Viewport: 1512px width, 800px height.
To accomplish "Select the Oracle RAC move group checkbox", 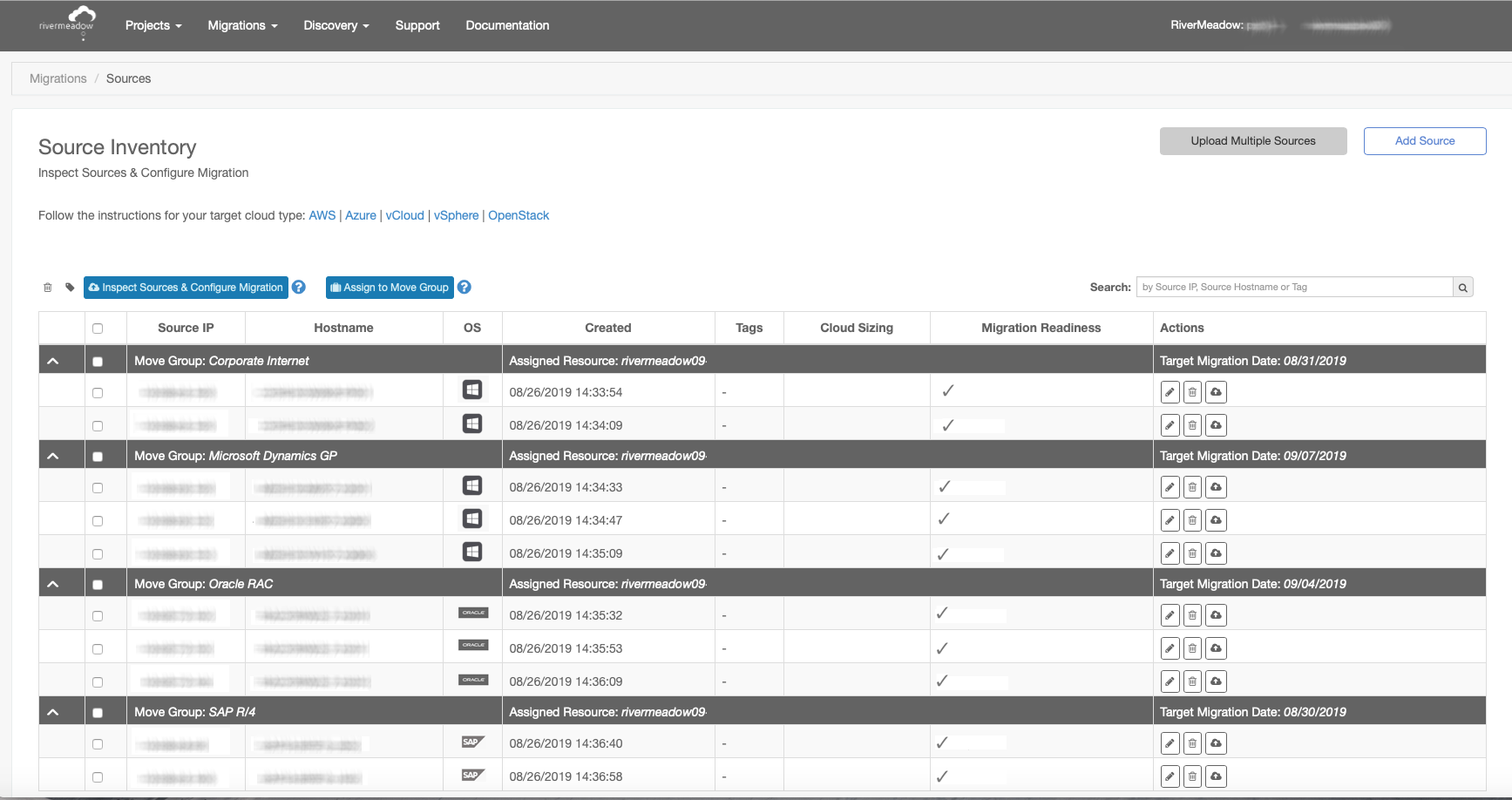I will (98, 585).
